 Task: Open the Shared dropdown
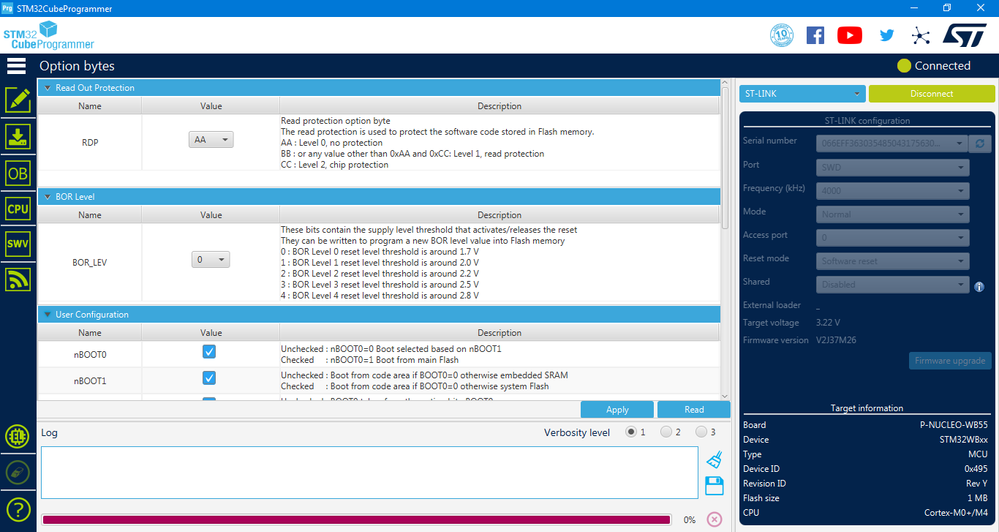[893, 285]
